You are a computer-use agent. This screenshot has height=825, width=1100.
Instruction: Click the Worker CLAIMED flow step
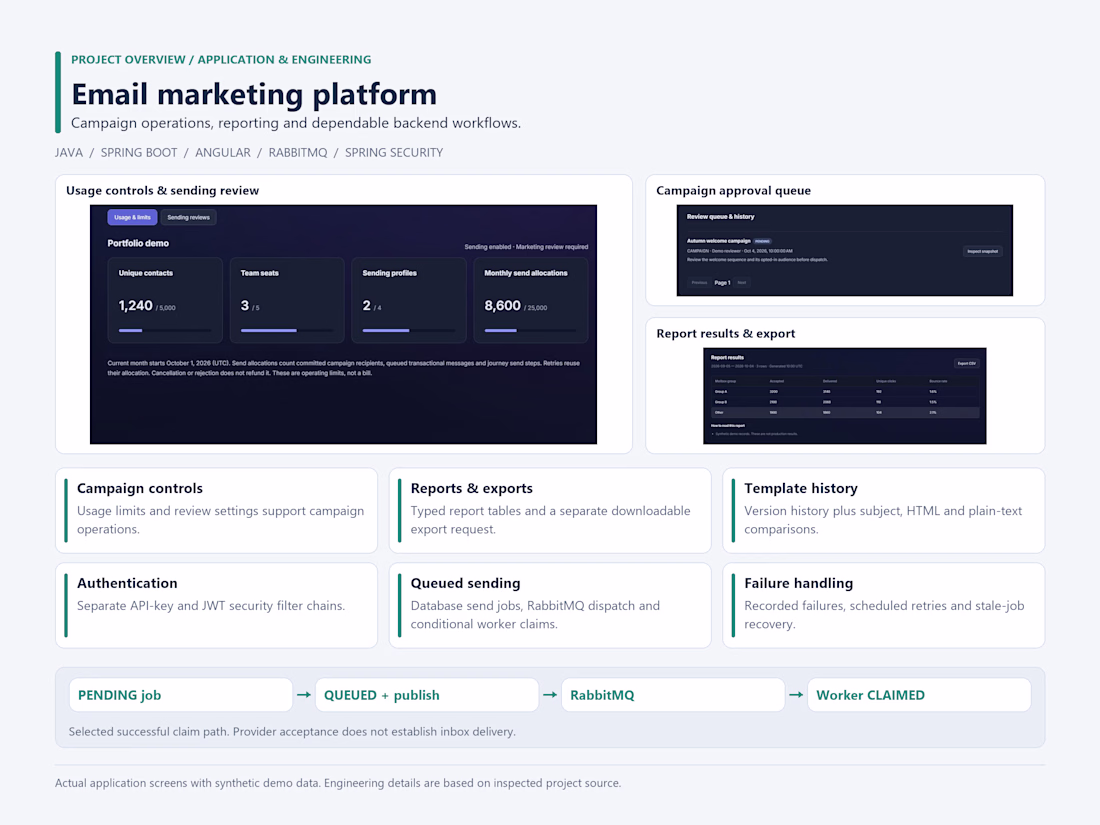(x=919, y=695)
